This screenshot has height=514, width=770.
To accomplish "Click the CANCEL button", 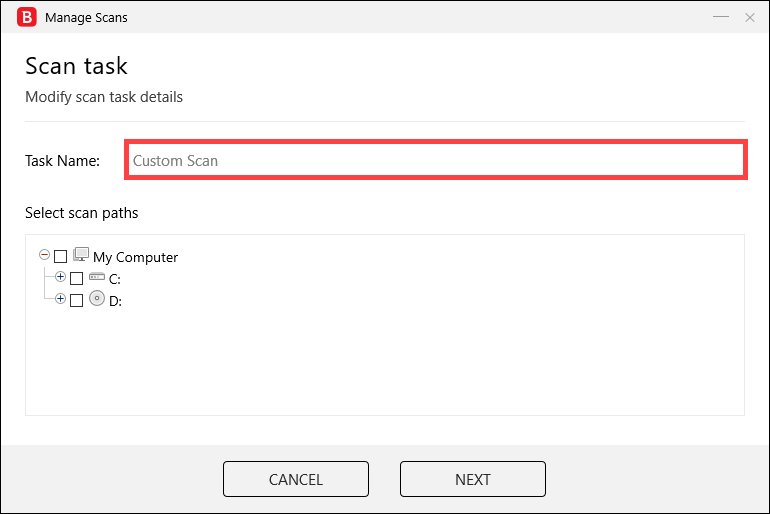I will [296, 479].
